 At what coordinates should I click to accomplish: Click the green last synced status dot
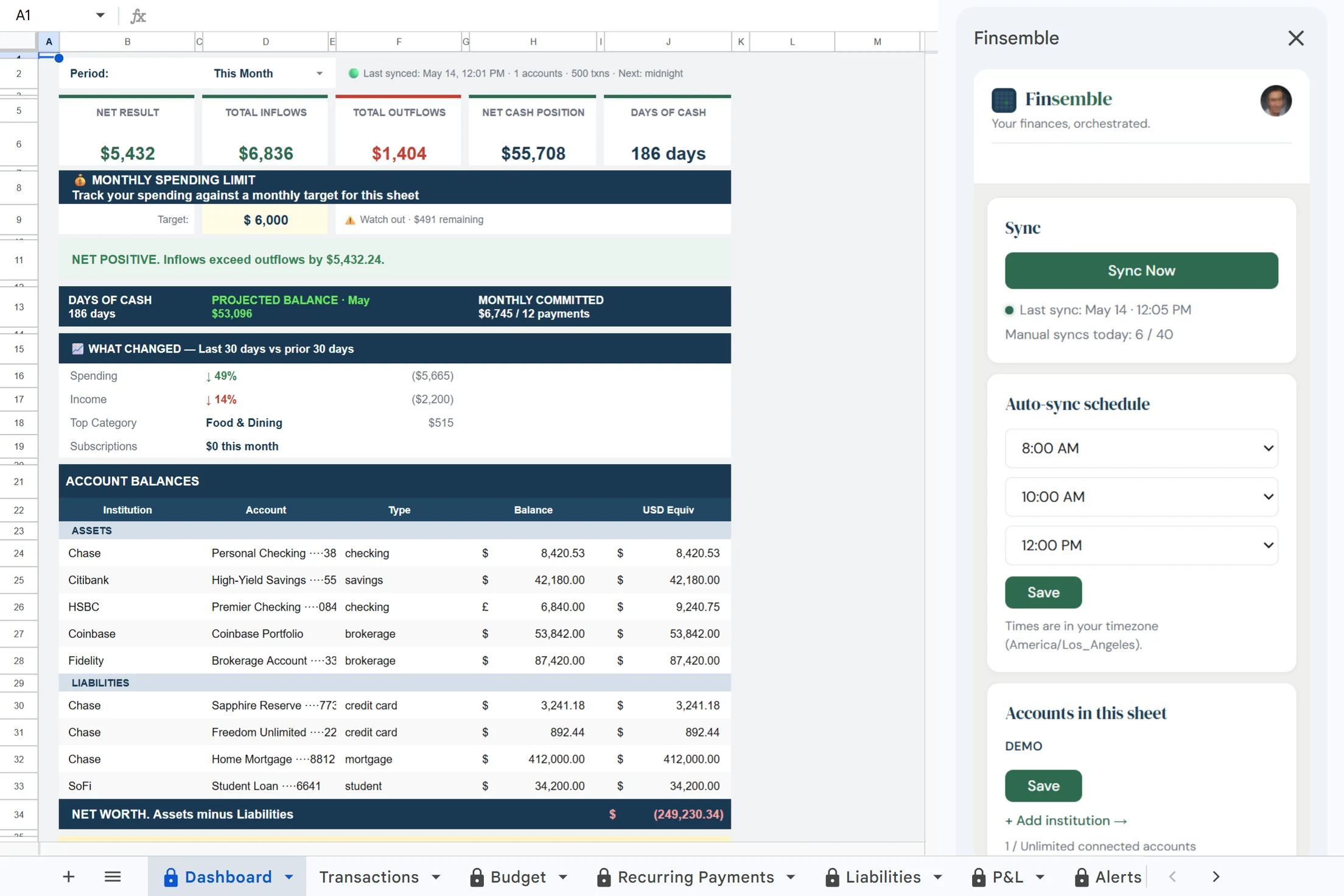click(x=353, y=74)
